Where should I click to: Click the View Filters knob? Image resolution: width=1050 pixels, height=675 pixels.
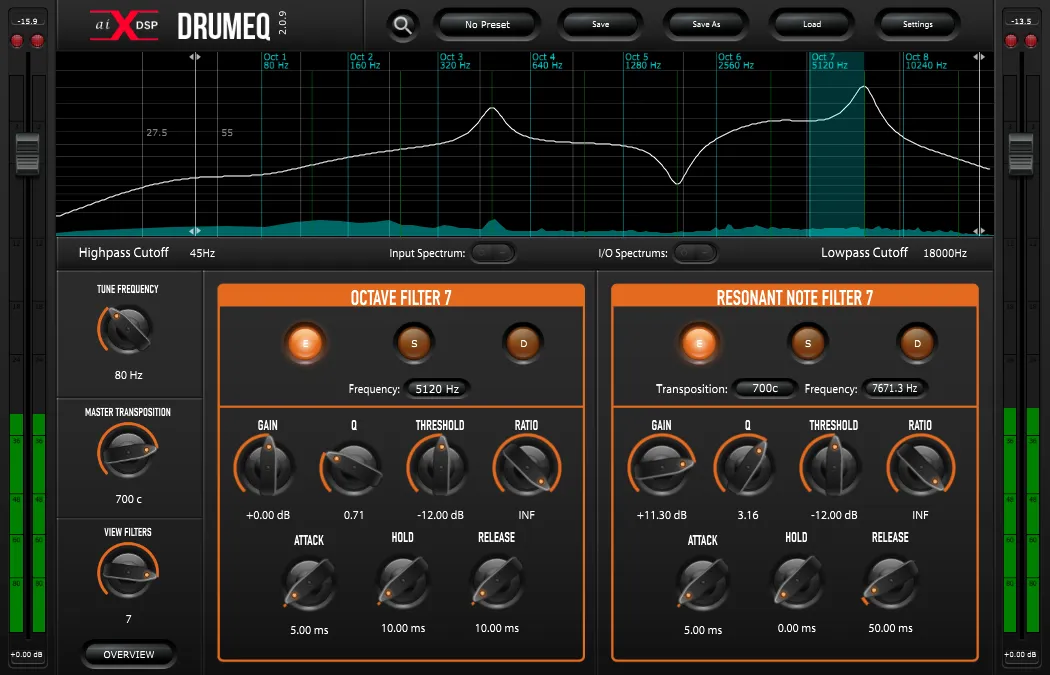point(127,573)
